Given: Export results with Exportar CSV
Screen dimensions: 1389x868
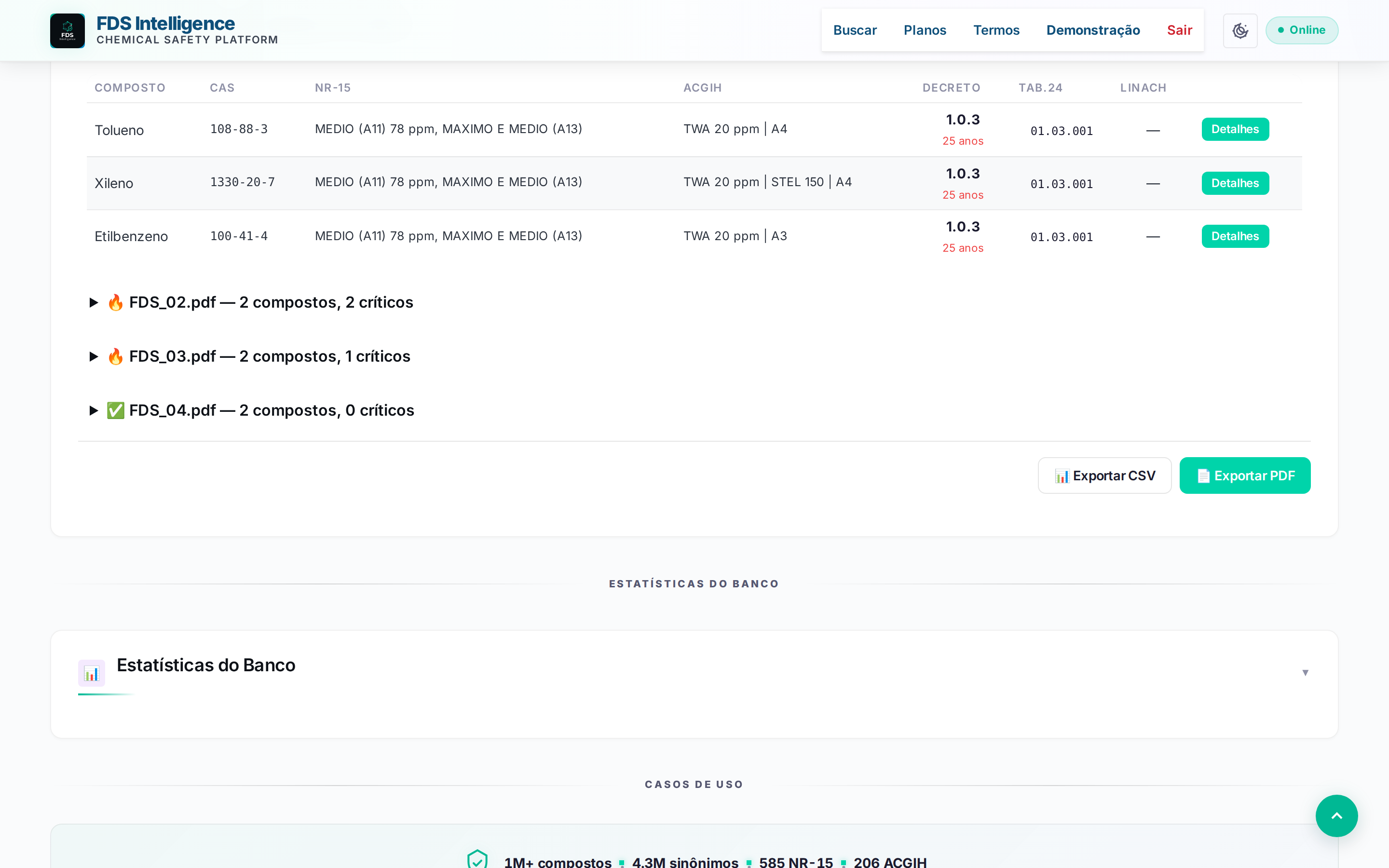Looking at the screenshot, I should (1104, 475).
